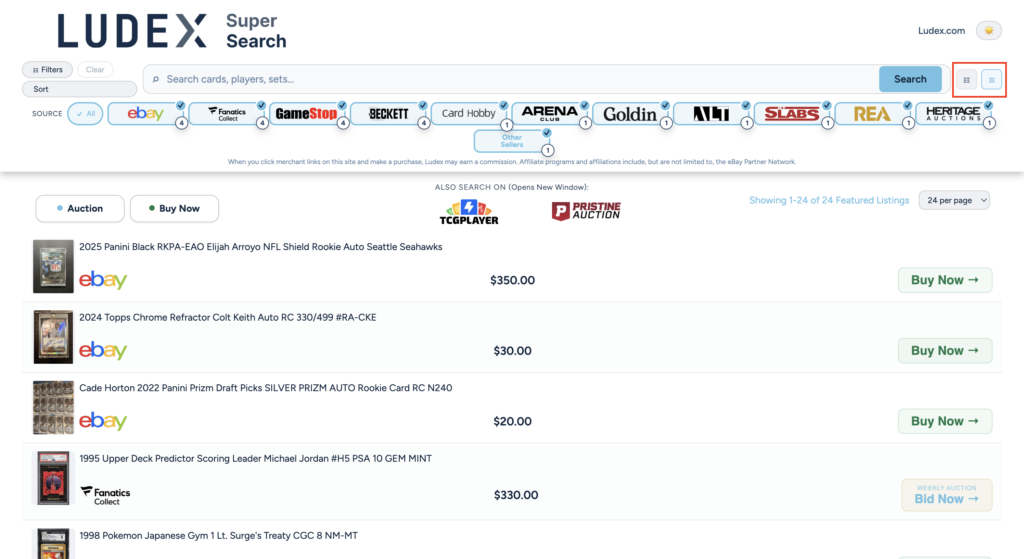Toggle the Heritage Auctions source filter
The width and height of the screenshot is (1024, 559).
pyautogui.click(x=953, y=114)
